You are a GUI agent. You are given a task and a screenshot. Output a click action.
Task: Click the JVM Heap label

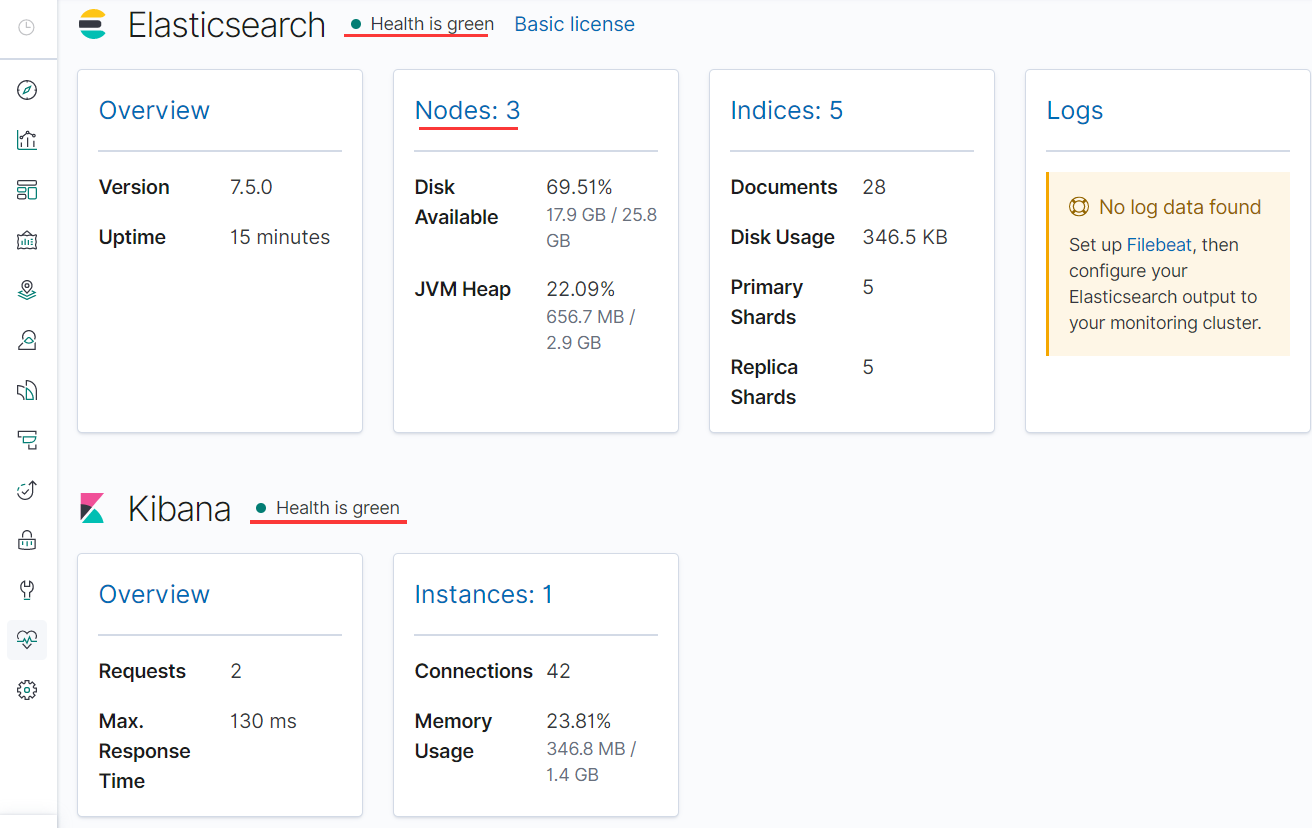[463, 289]
